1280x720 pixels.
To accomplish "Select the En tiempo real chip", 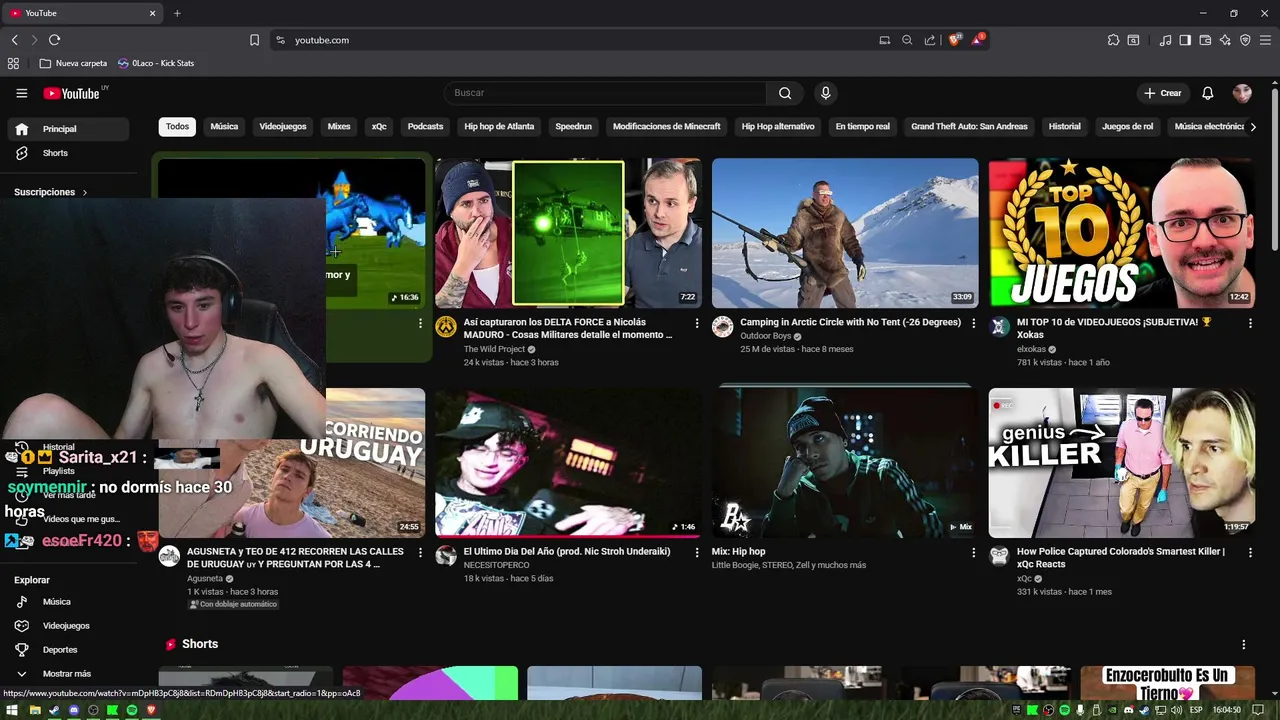I will (x=862, y=127).
